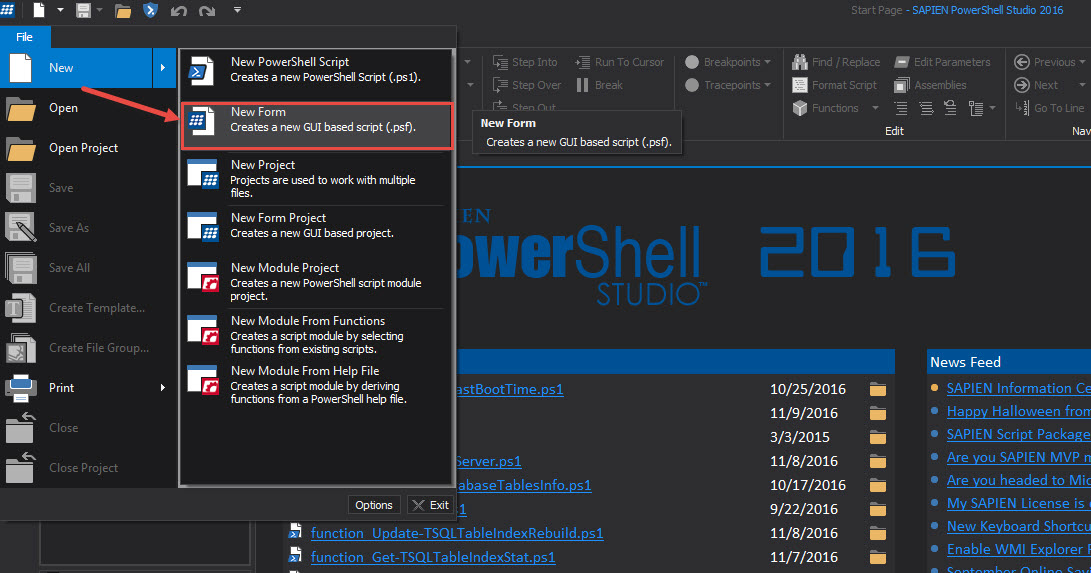Click the PowerShell shield icon in title bar
1091x573 pixels.
pyautogui.click(x=150, y=10)
